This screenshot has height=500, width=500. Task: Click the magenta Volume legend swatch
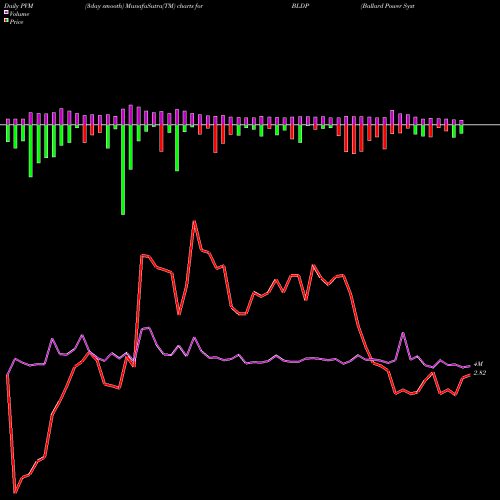[6, 12]
